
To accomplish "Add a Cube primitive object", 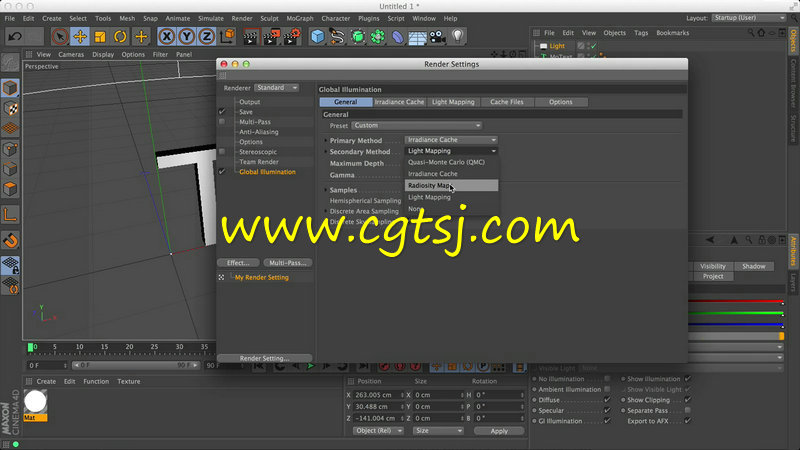I will (x=317, y=37).
